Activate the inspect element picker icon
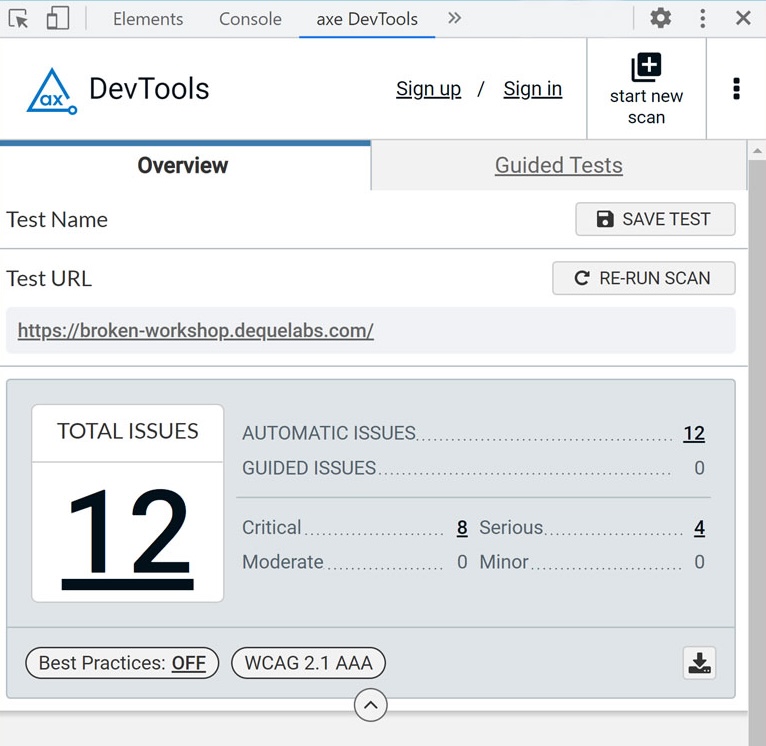Image resolution: width=766 pixels, height=746 pixels. [19, 19]
